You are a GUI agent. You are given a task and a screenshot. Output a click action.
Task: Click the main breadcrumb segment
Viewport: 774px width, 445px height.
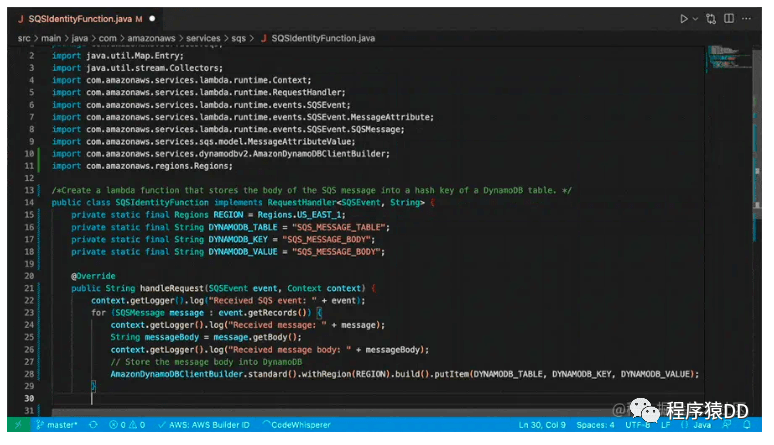[x=51, y=38]
